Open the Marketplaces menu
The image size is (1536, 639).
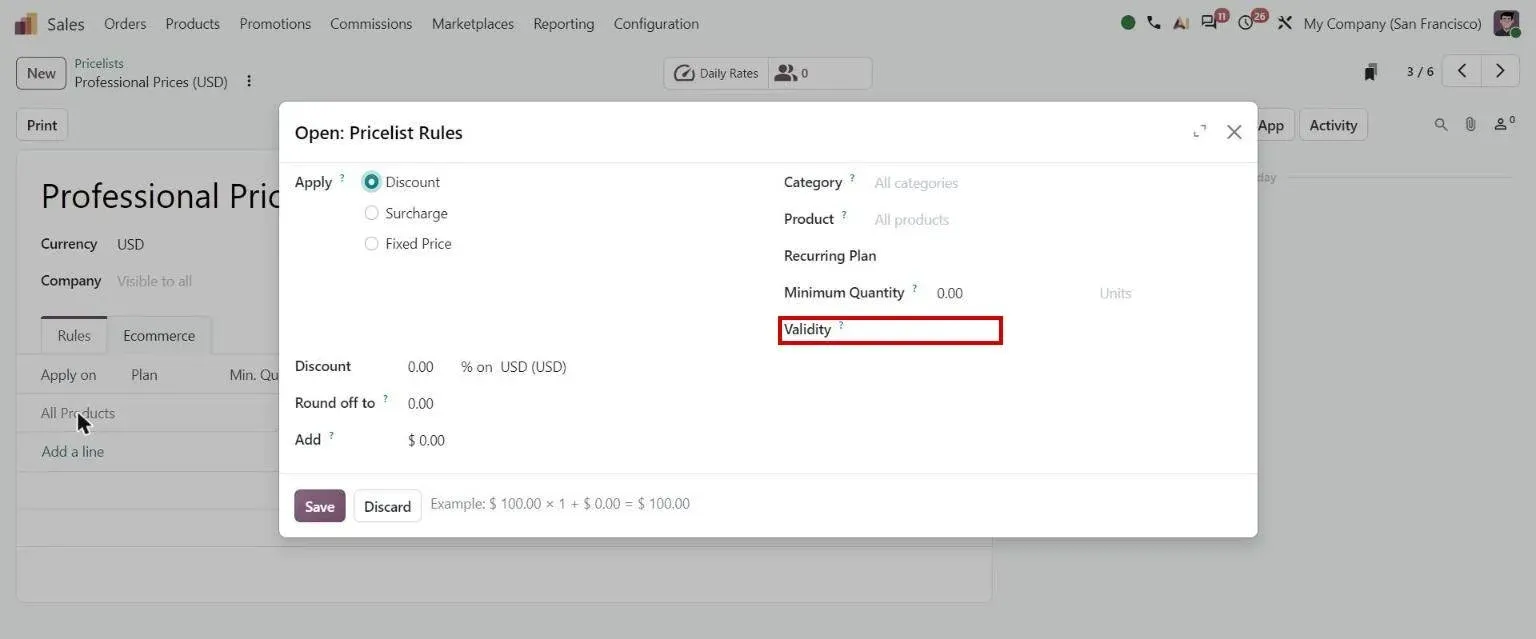click(x=473, y=23)
